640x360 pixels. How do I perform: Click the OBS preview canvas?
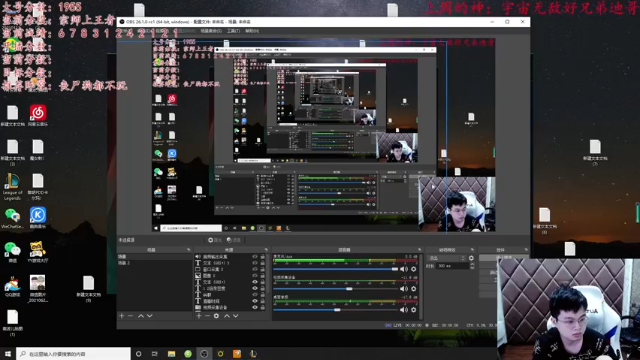click(x=323, y=136)
